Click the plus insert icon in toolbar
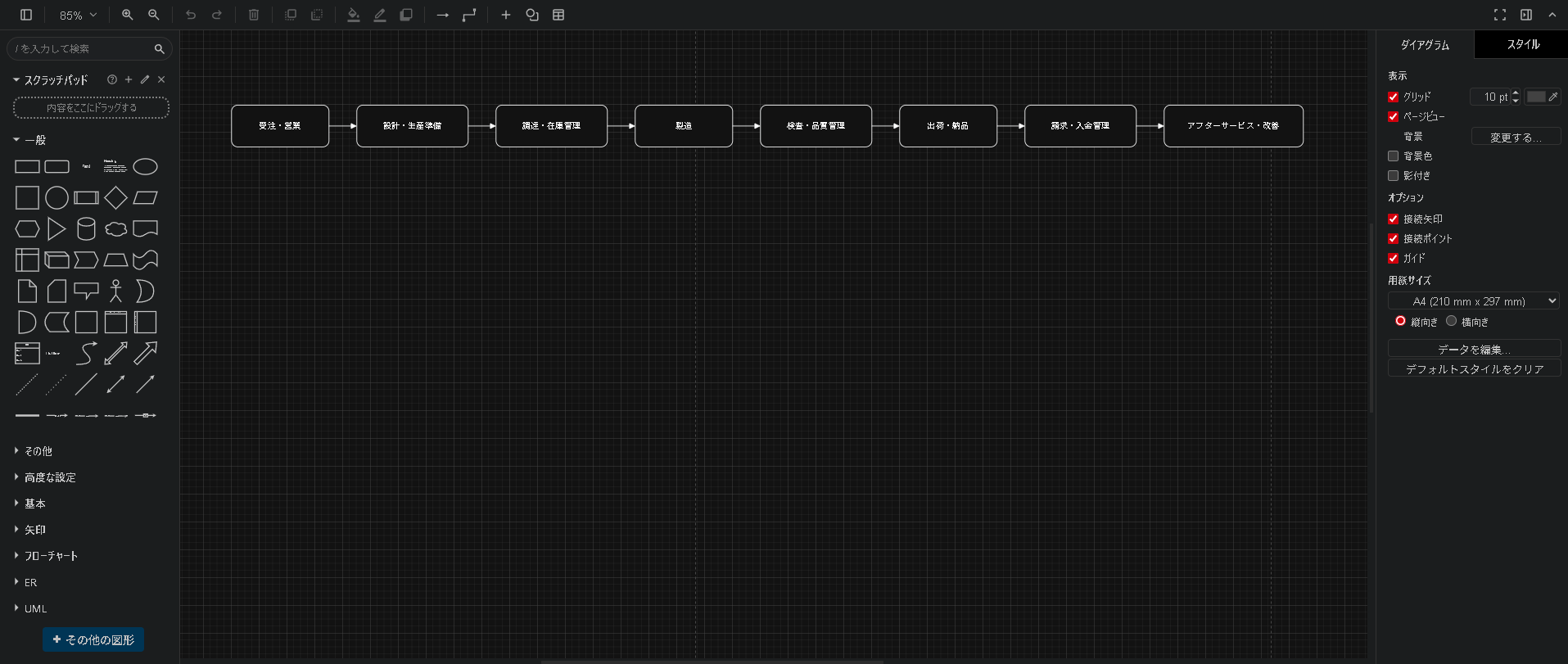Image resolution: width=1568 pixels, height=664 pixels. pyautogui.click(x=506, y=15)
